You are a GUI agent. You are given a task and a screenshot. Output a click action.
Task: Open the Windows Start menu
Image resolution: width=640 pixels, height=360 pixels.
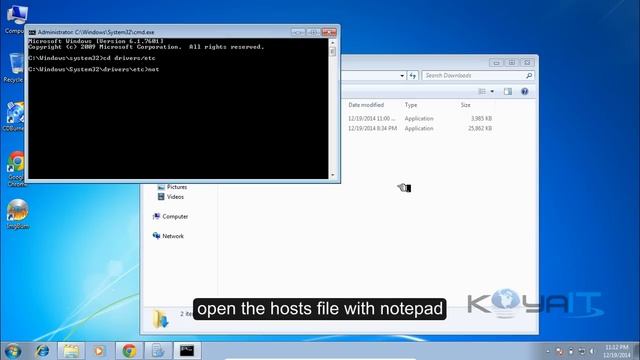(x=12, y=351)
